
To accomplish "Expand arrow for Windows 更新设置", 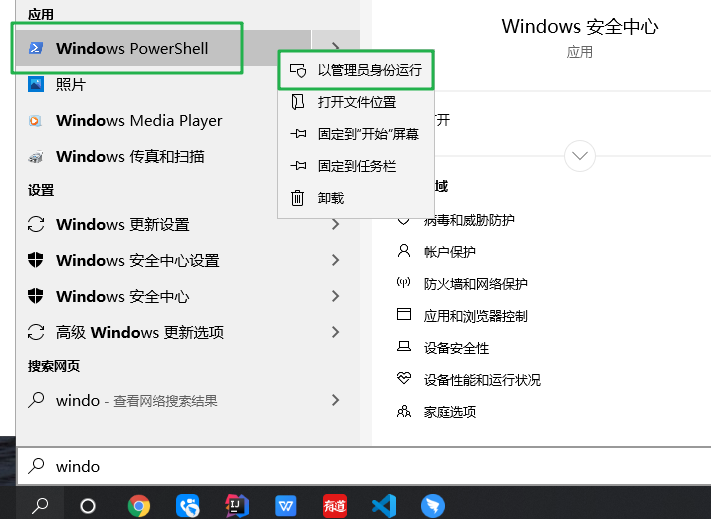I will click(336, 224).
